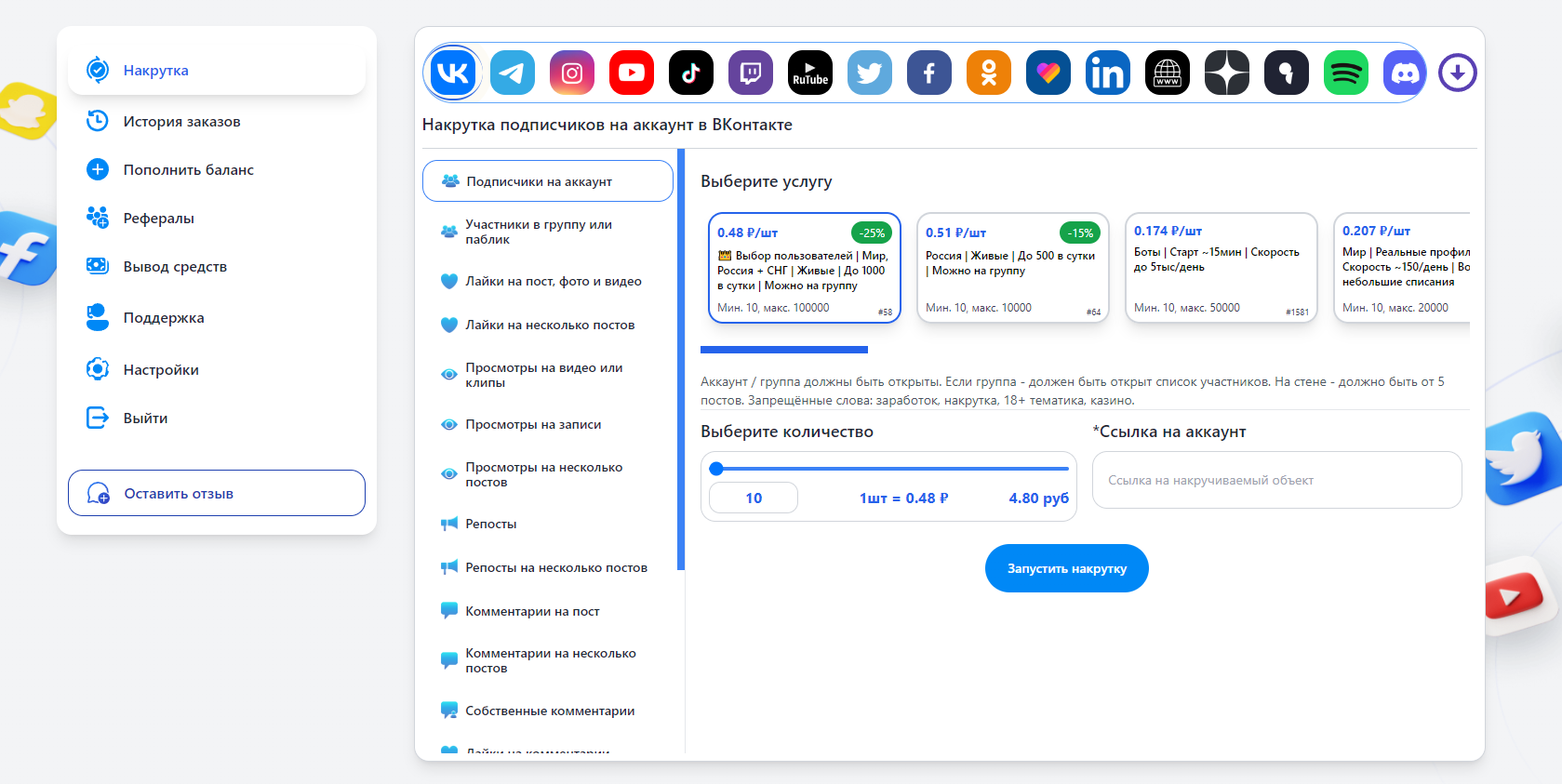
Task: Select Участники в группу или паблик
Action: click(x=548, y=232)
